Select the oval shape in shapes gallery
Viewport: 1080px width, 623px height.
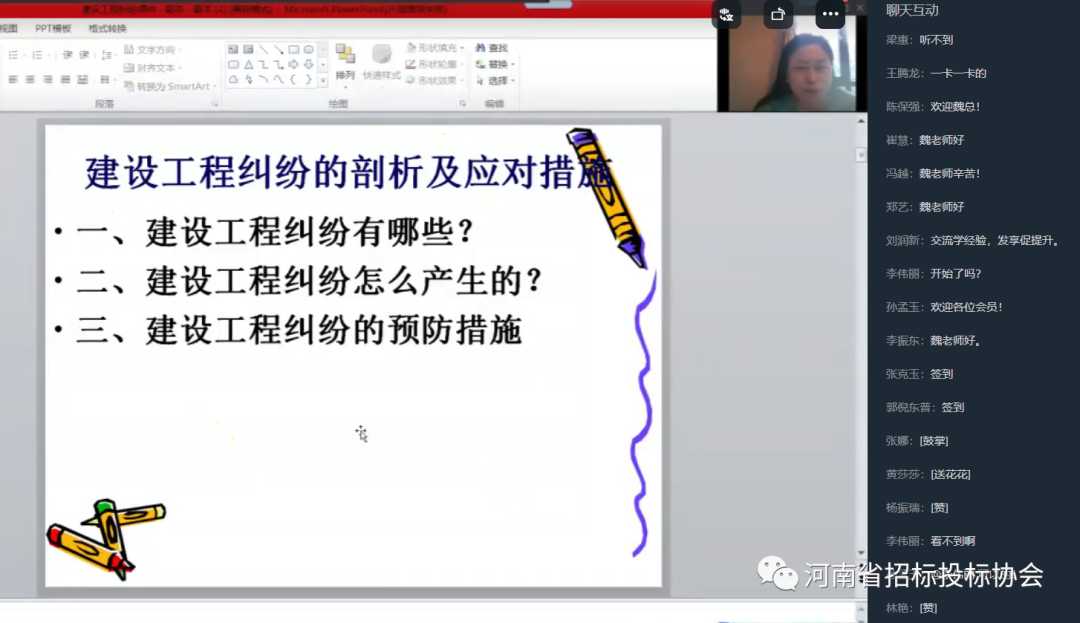click(309, 49)
